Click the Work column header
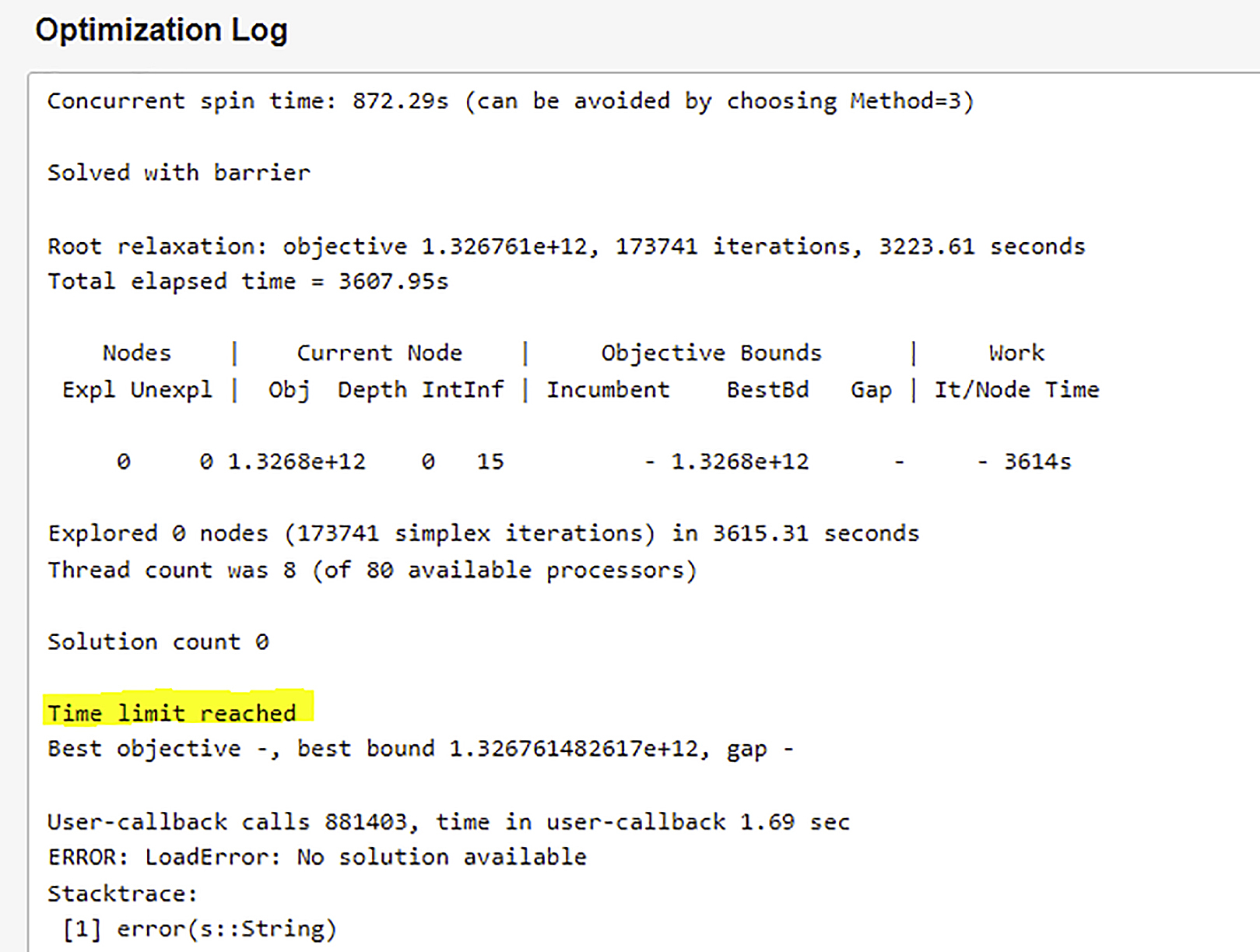This screenshot has height=952, width=1260. 1016,353
